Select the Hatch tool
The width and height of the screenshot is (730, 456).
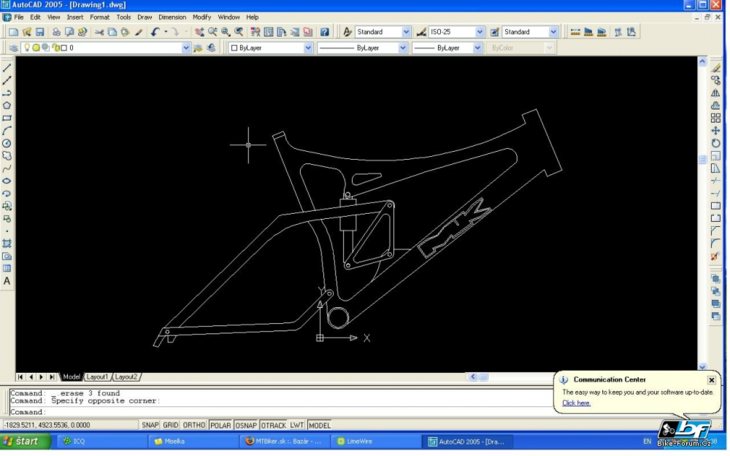tap(7, 244)
